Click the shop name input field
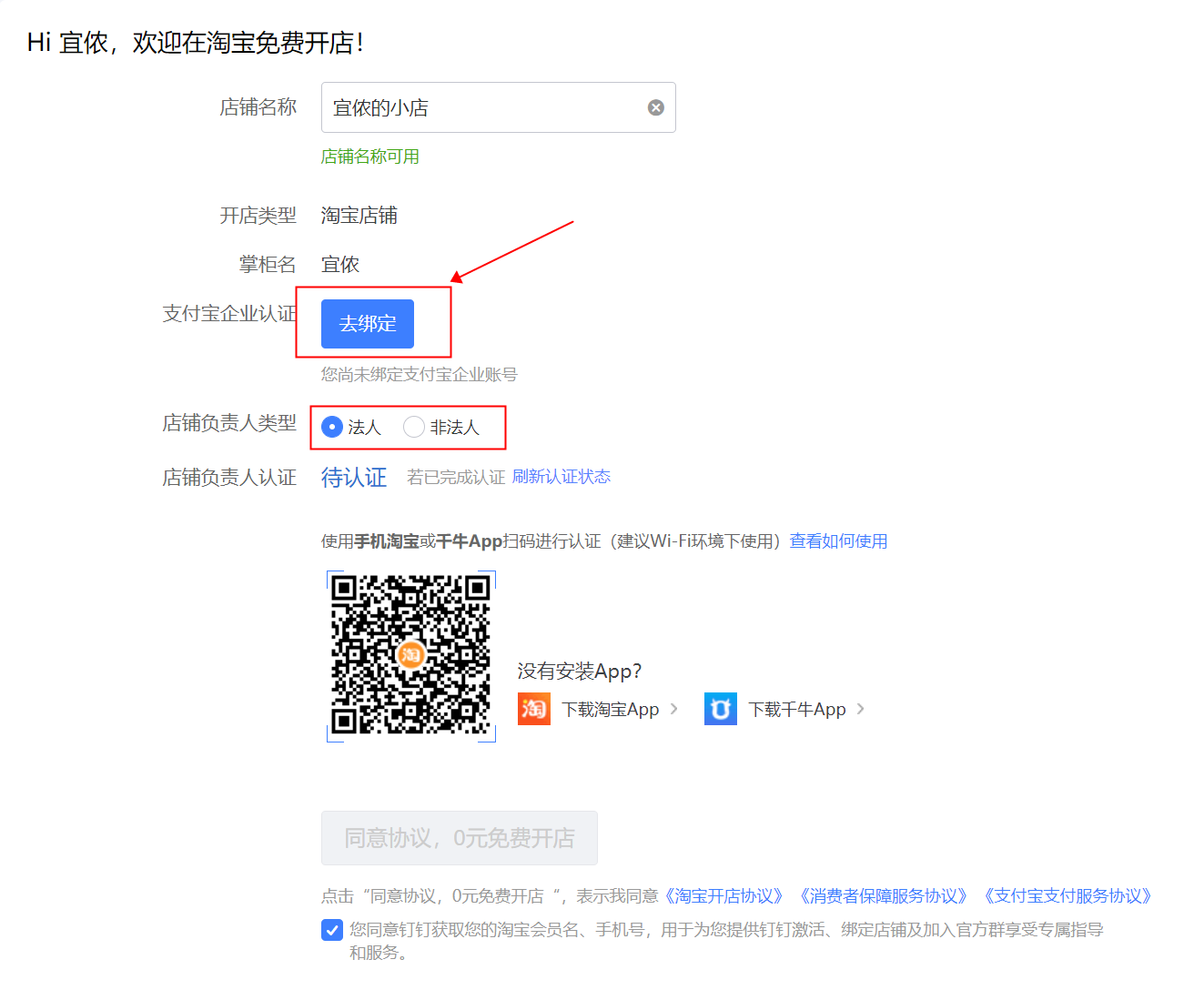 [498, 107]
